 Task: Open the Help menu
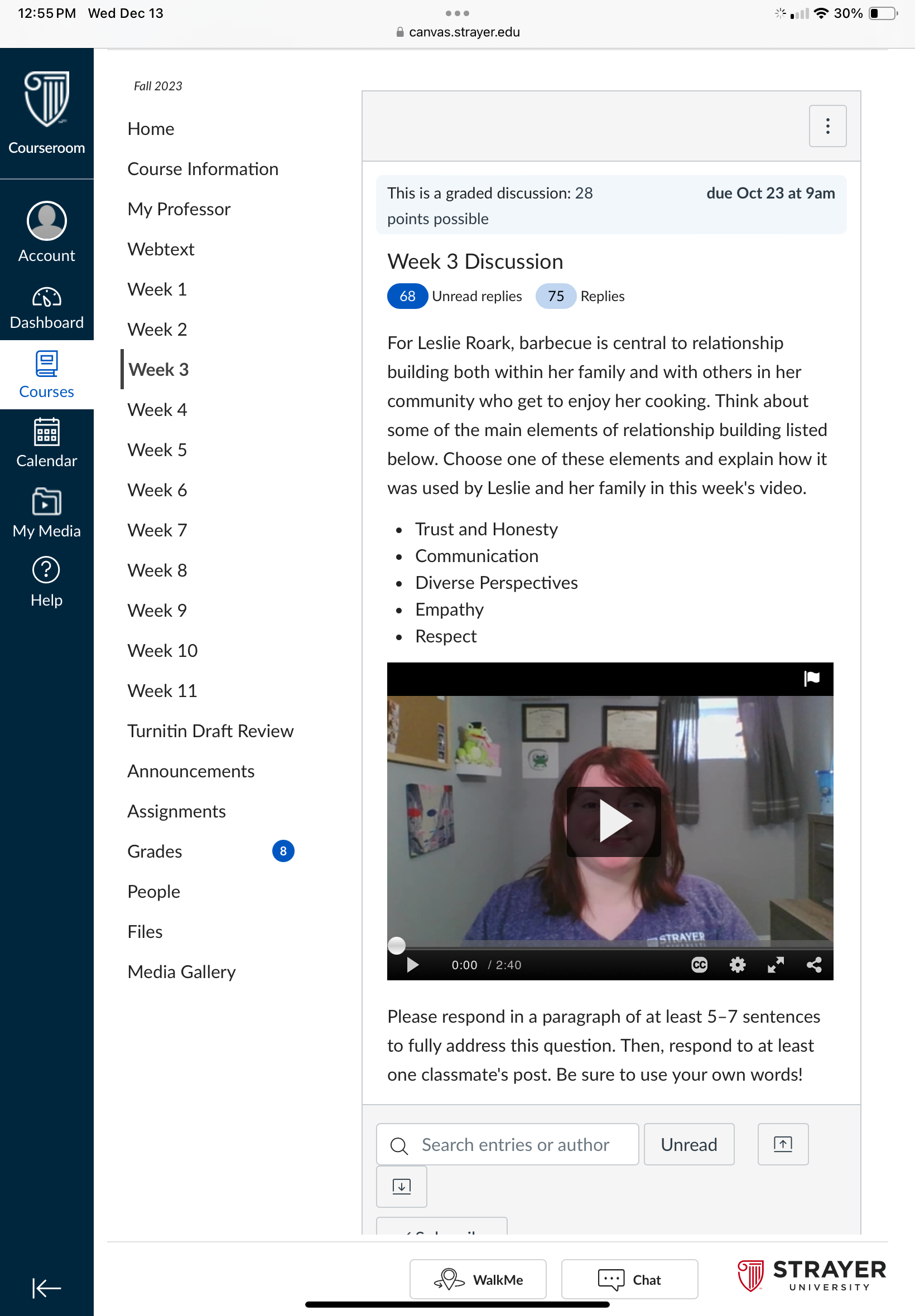[x=46, y=582]
